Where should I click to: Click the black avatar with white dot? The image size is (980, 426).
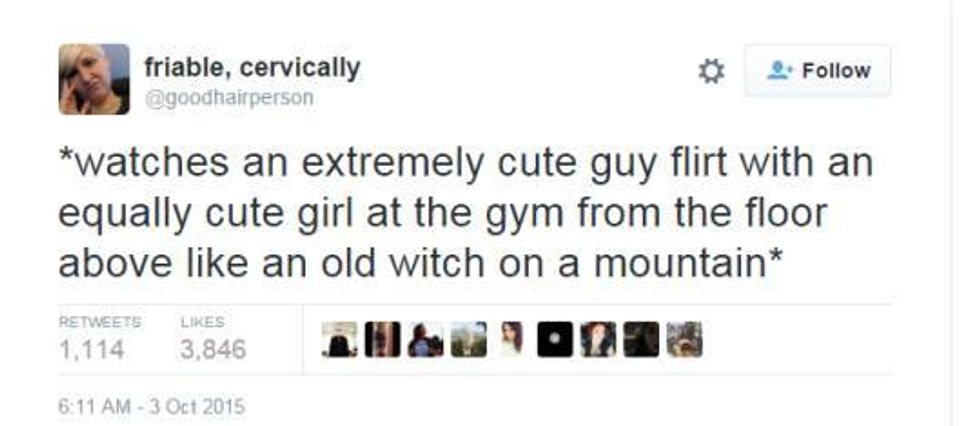pos(553,340)
